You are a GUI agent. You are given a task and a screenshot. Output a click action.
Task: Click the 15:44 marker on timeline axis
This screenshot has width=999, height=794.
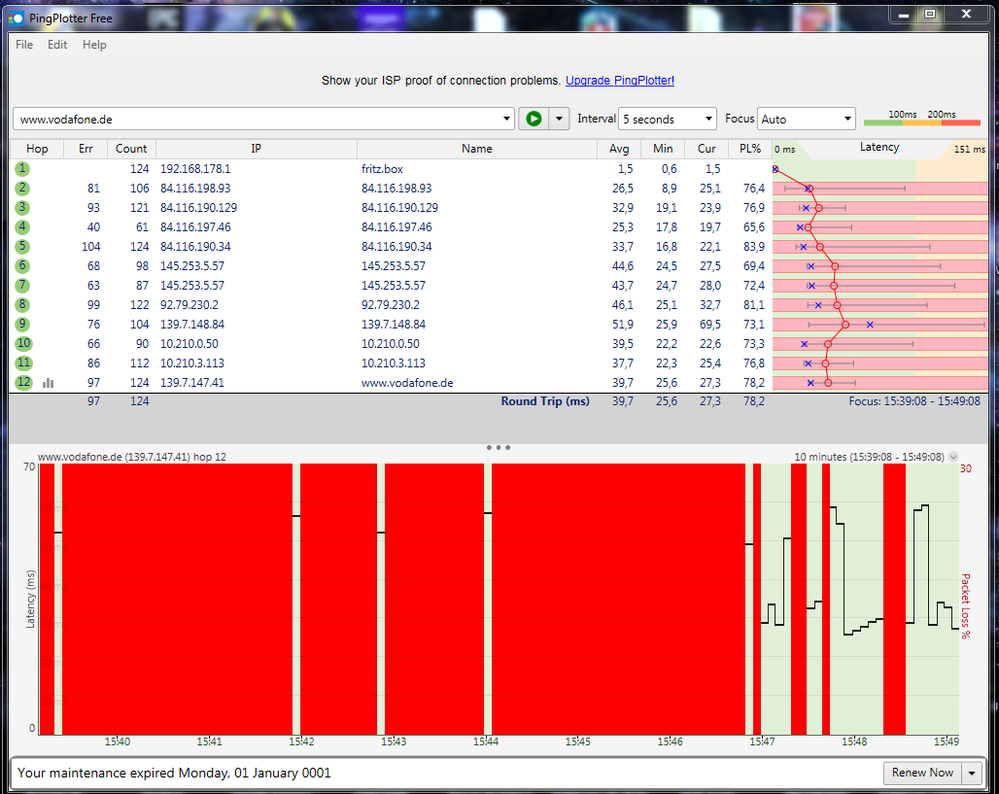pyautogui.click(x=485, y=742)
